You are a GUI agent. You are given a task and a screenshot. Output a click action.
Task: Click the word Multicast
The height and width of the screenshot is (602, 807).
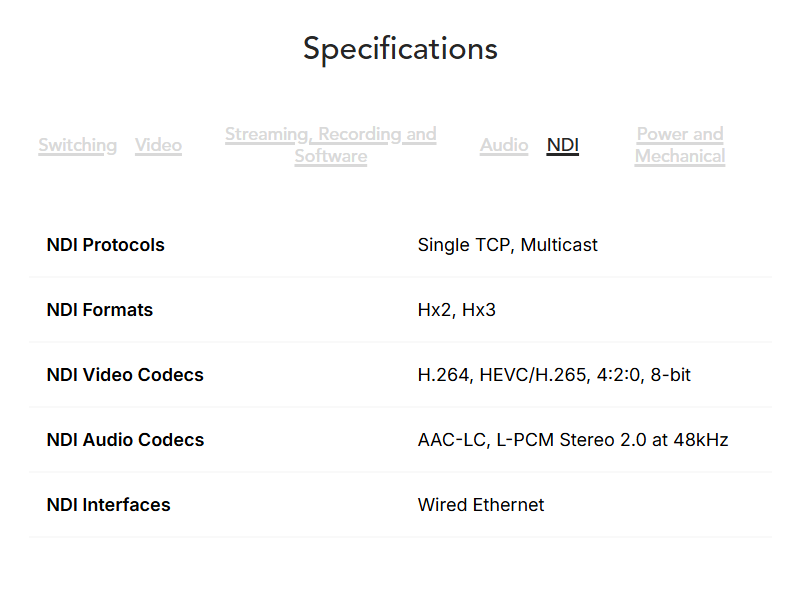point(559,245)
